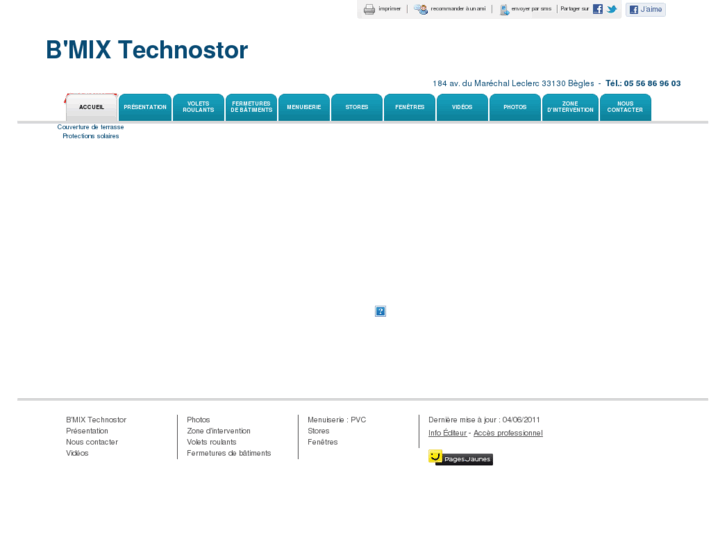Click recommander à un ami text

458,9
